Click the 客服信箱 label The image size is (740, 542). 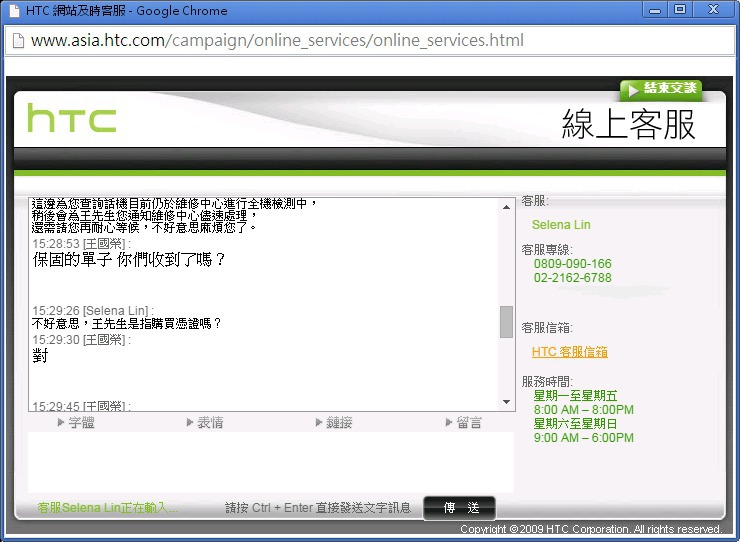coord(547,328)
